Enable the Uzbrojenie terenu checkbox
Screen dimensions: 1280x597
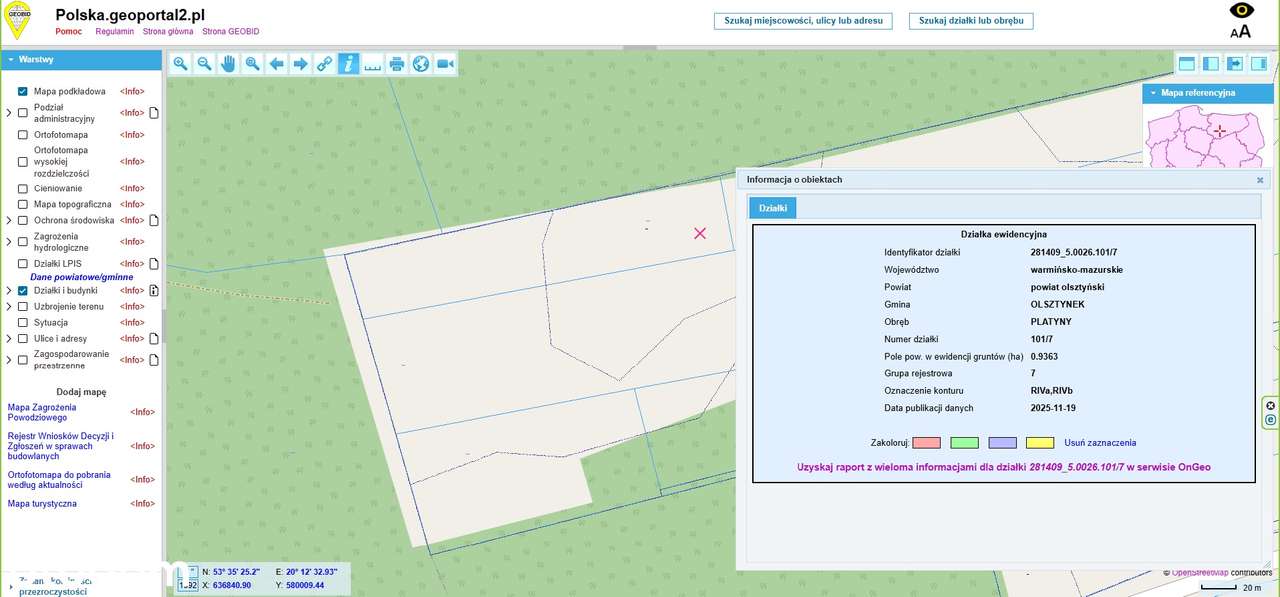(x=23, y=306)
